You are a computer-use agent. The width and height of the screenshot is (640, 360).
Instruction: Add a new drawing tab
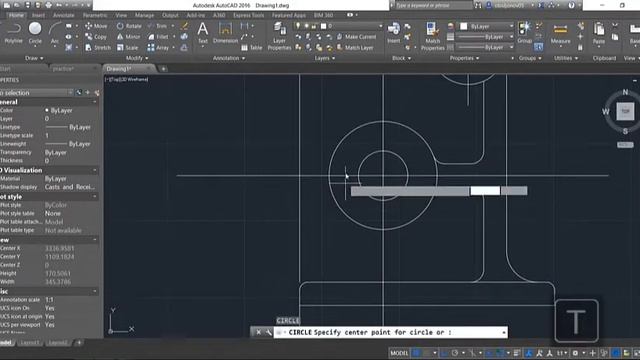[163, 69]
